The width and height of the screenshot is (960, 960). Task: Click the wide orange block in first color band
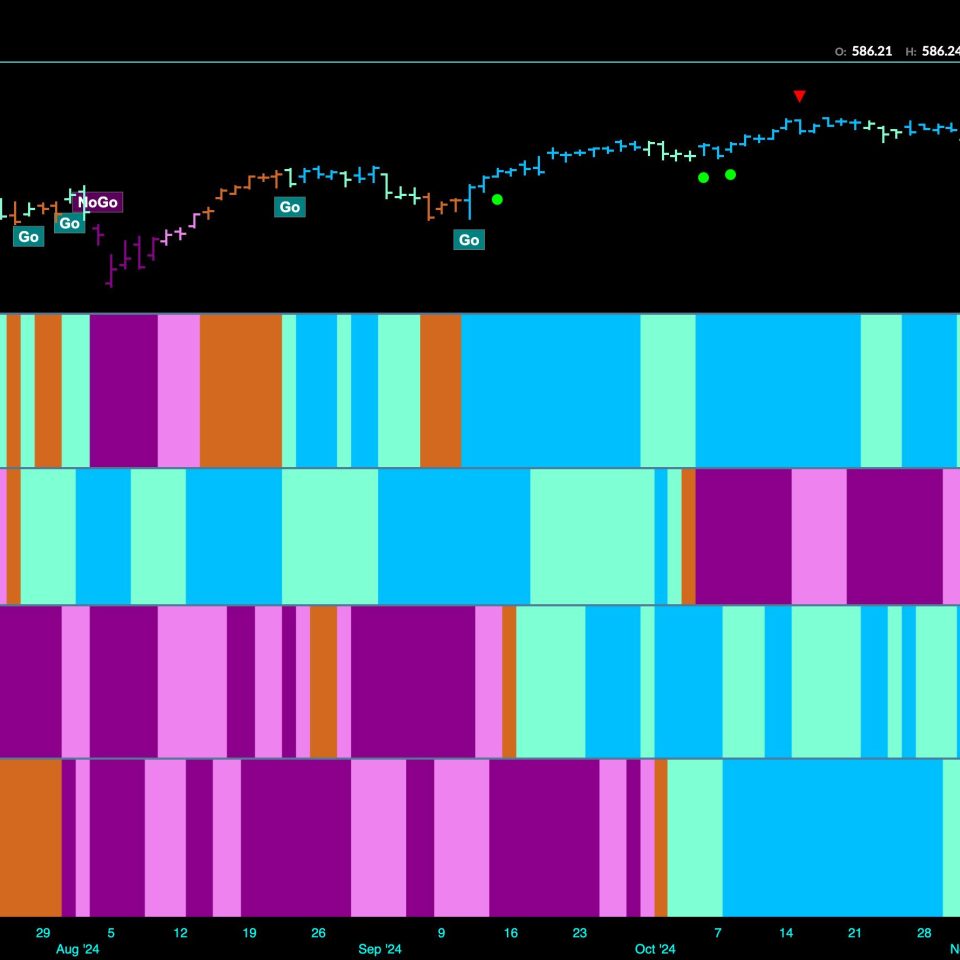[240, 390]
